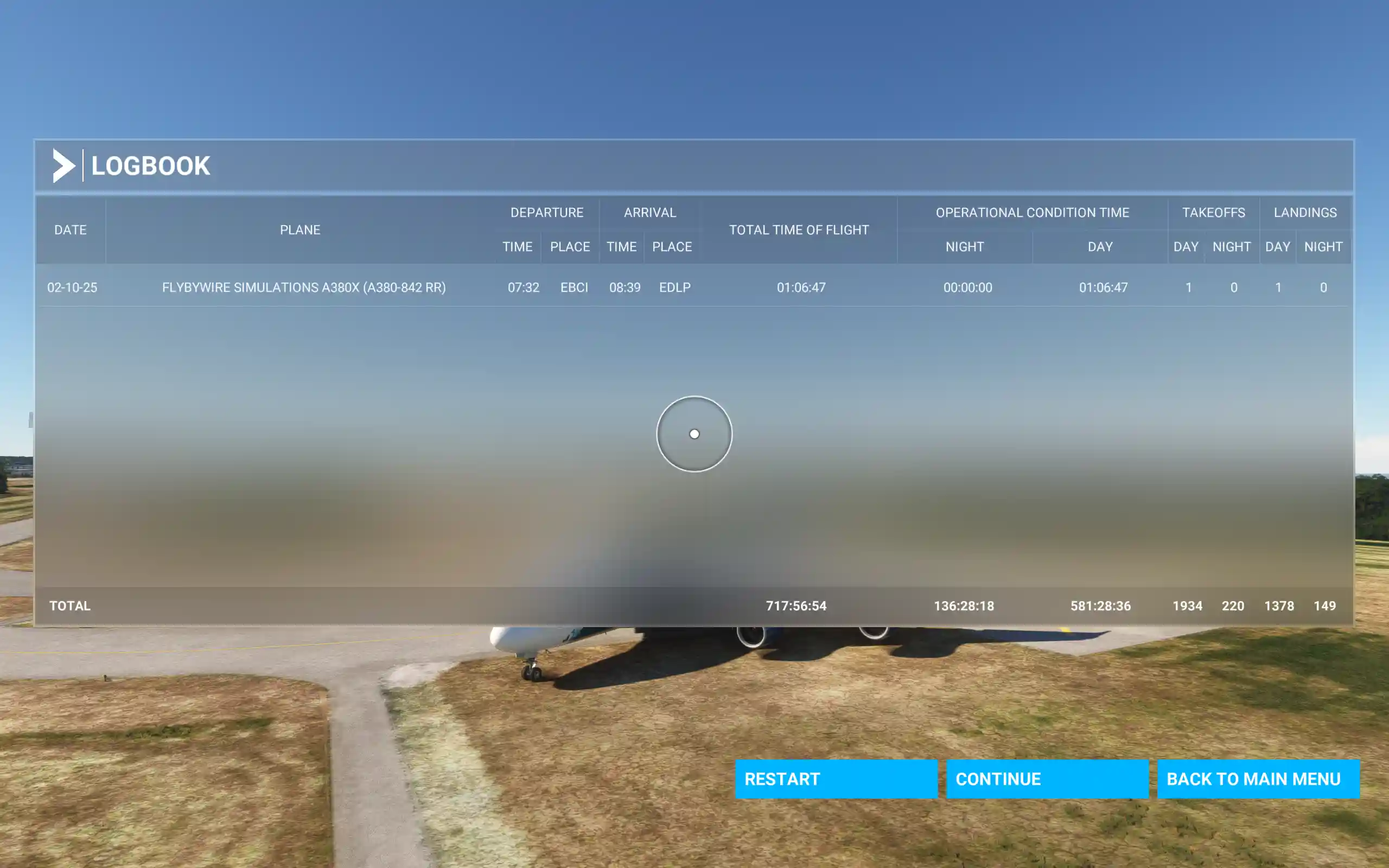
Task: Select the LANDINGS column header
Action: click(1305, 213)
